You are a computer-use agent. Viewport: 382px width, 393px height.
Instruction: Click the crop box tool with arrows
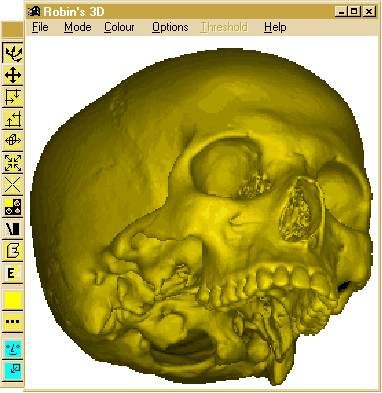pos(13,97)
